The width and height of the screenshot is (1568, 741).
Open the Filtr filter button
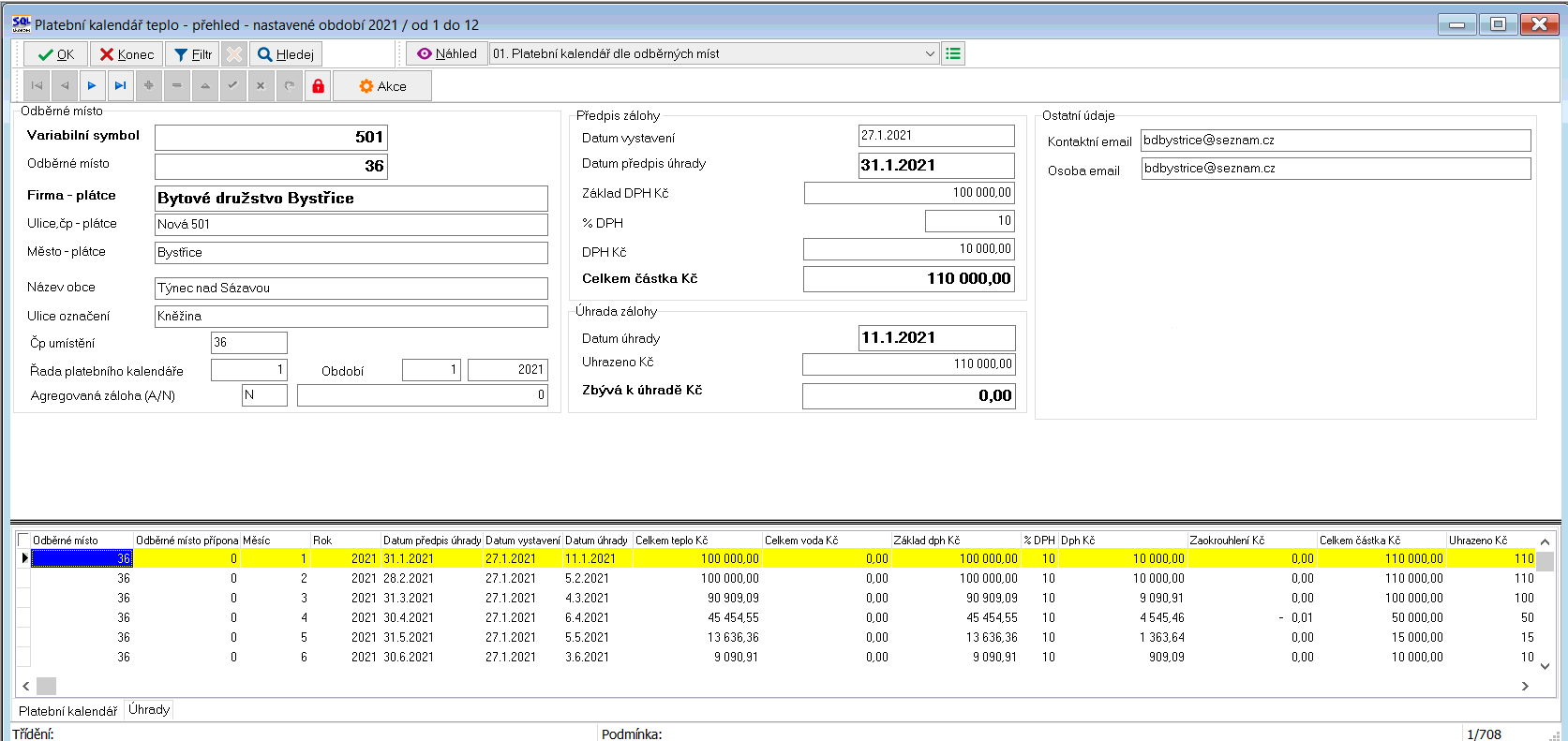coord(193,54)
